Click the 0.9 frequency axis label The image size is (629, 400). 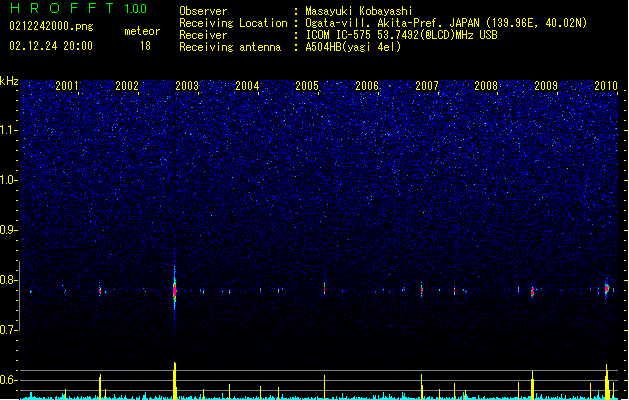coord(9,230)
